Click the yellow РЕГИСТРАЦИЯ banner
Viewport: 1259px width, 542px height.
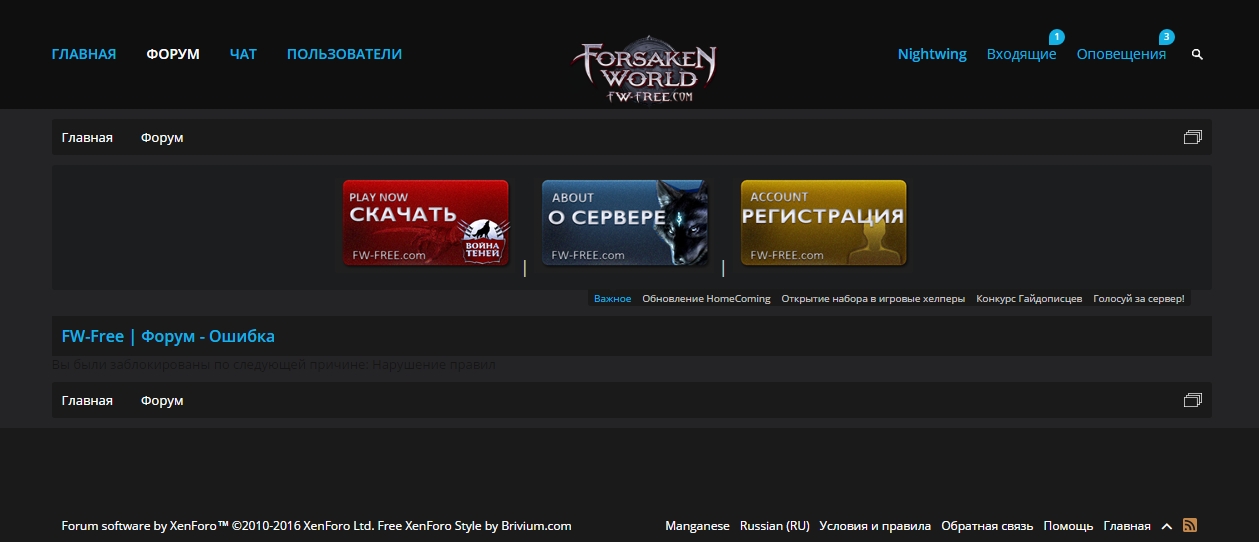(x=824, y=223)
